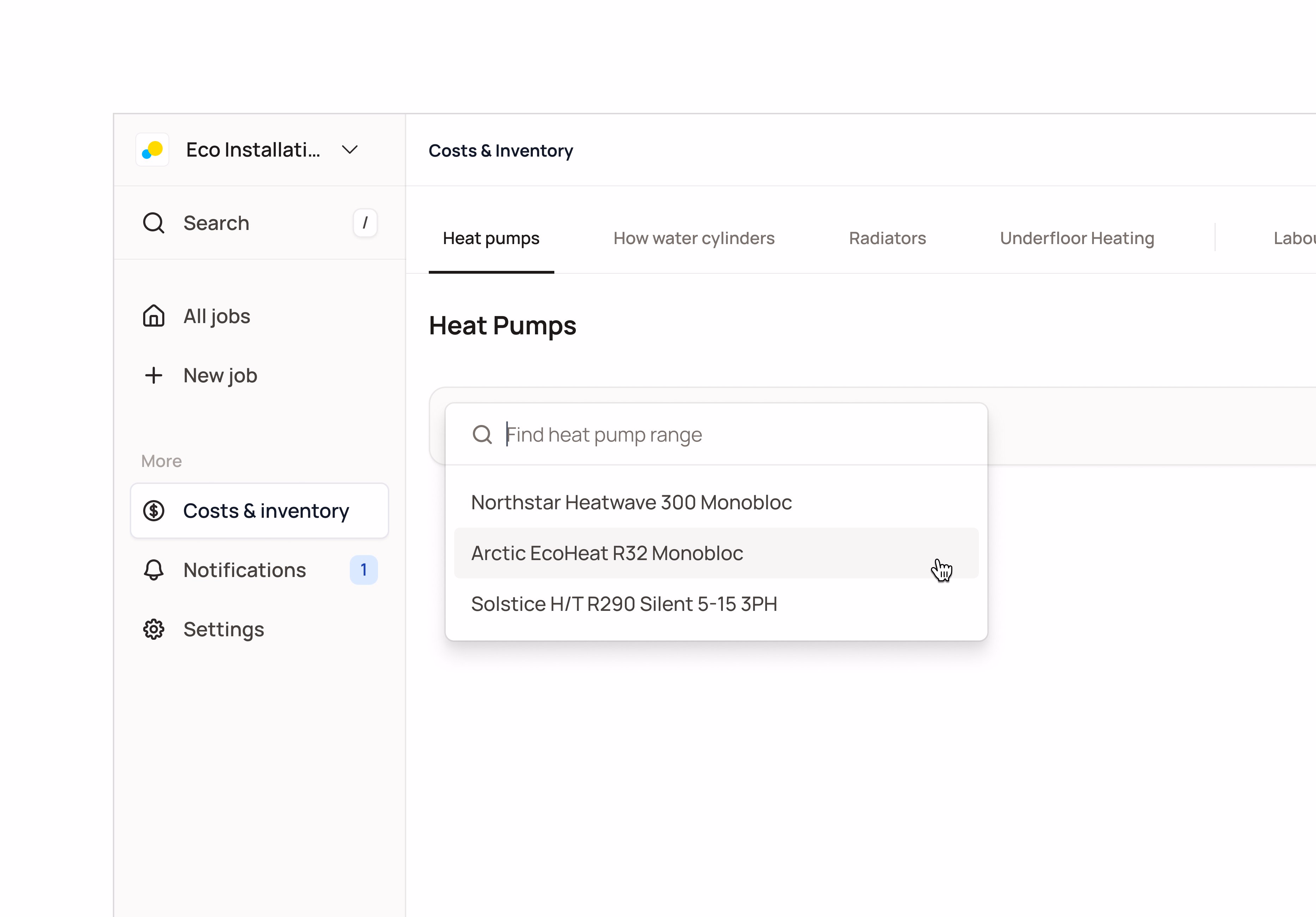Click the slash shortcut key badge
The height and width of the screenshot is (917, 1316).
click(365, 223)
